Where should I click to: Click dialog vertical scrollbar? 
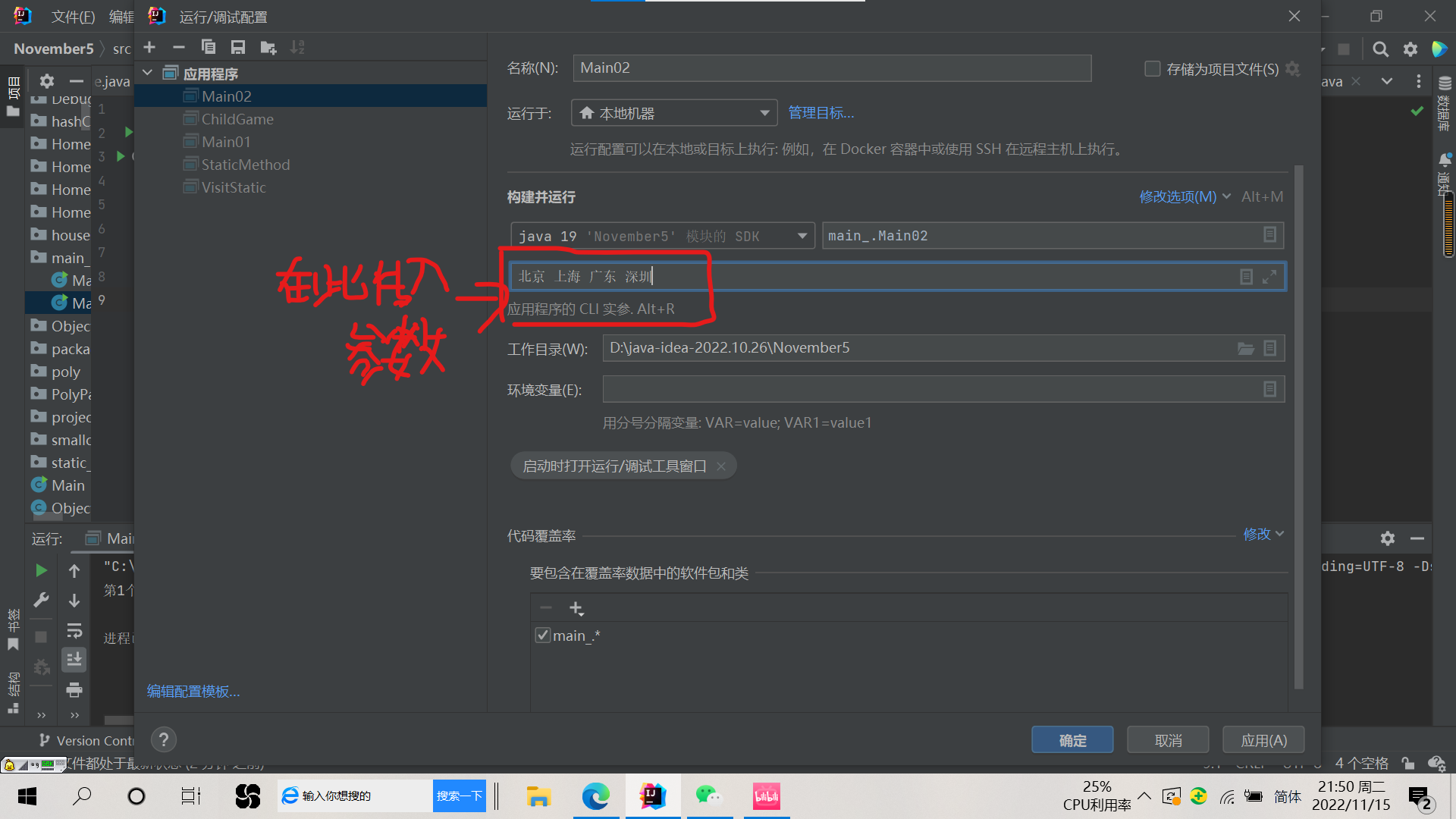[x=1298, y=426]
